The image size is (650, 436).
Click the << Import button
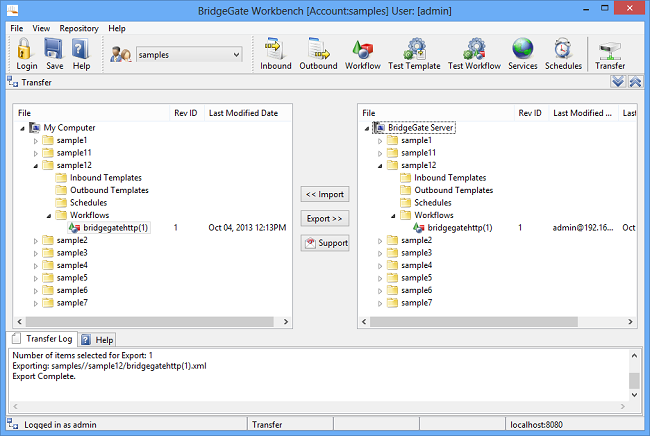click(x=324, y=193)
